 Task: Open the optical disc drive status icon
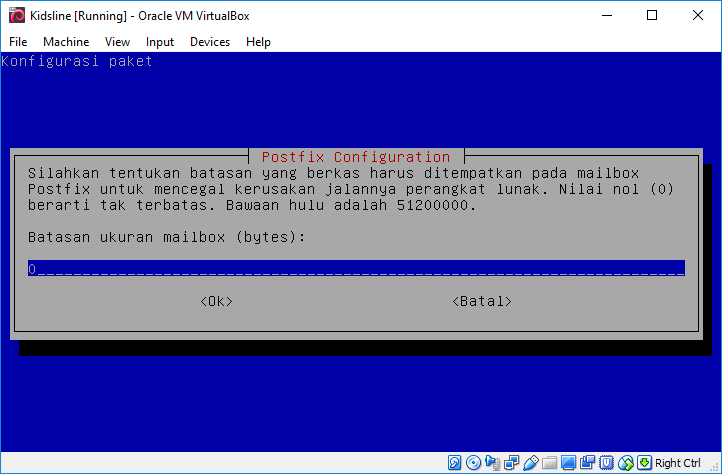(473, 462)
